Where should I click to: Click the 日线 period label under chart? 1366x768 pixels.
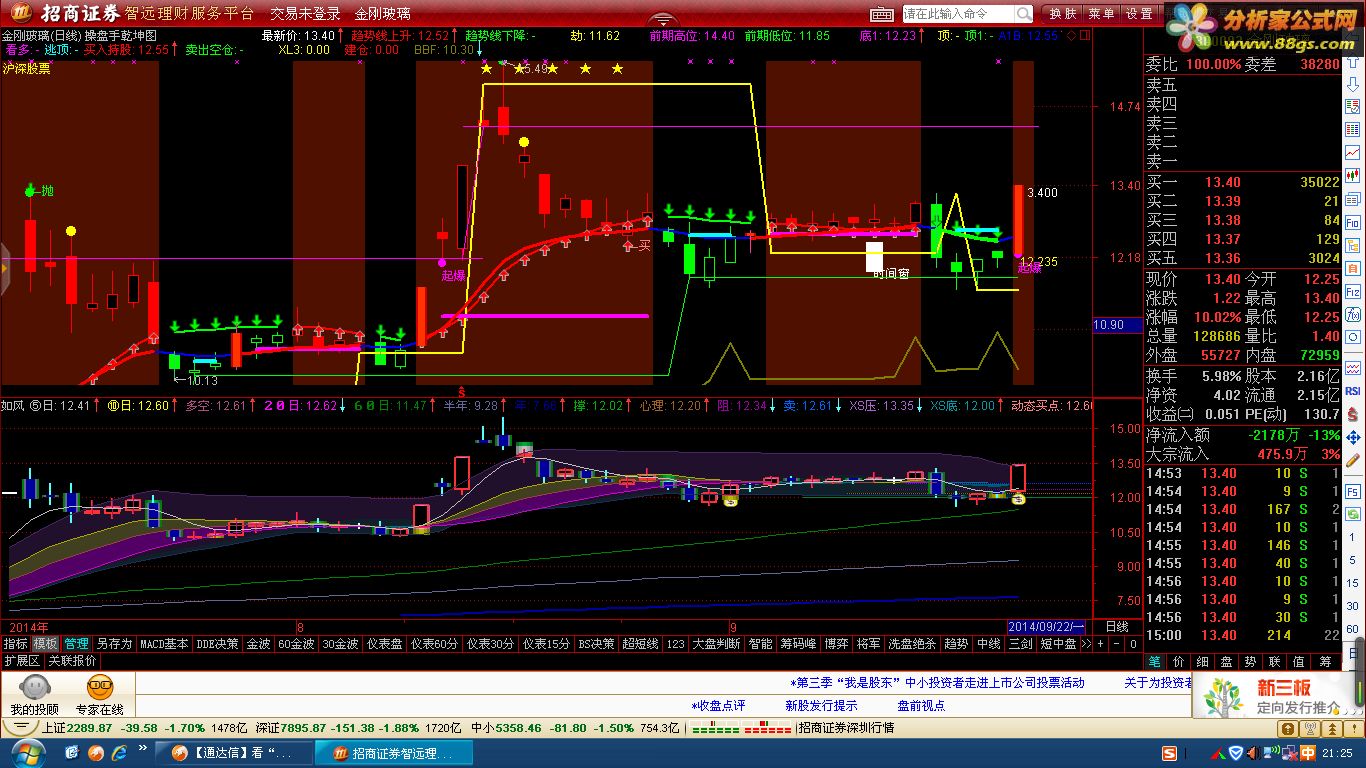tap(1117, 626)
